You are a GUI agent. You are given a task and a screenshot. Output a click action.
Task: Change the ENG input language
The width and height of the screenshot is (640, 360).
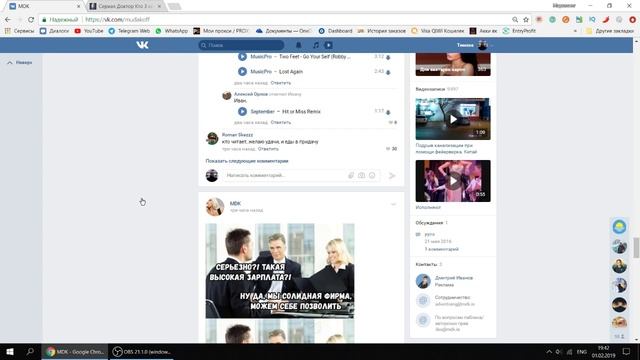tap(582, 352)
